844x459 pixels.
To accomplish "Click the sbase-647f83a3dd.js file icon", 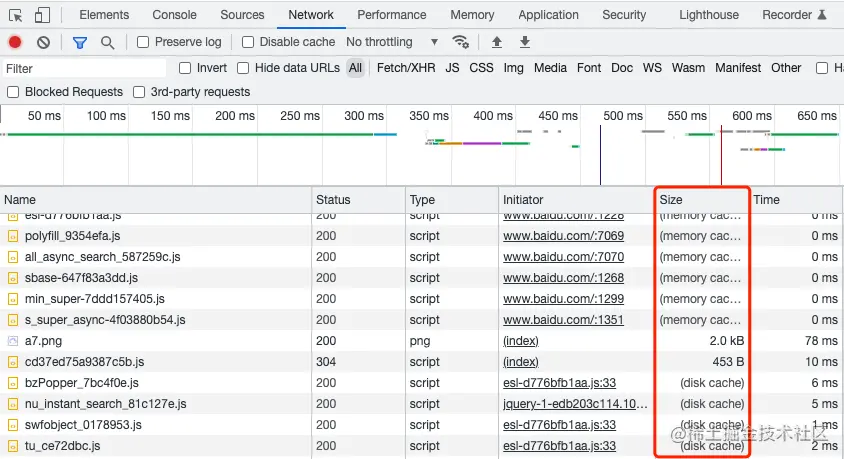I will [x=13, y=278].
